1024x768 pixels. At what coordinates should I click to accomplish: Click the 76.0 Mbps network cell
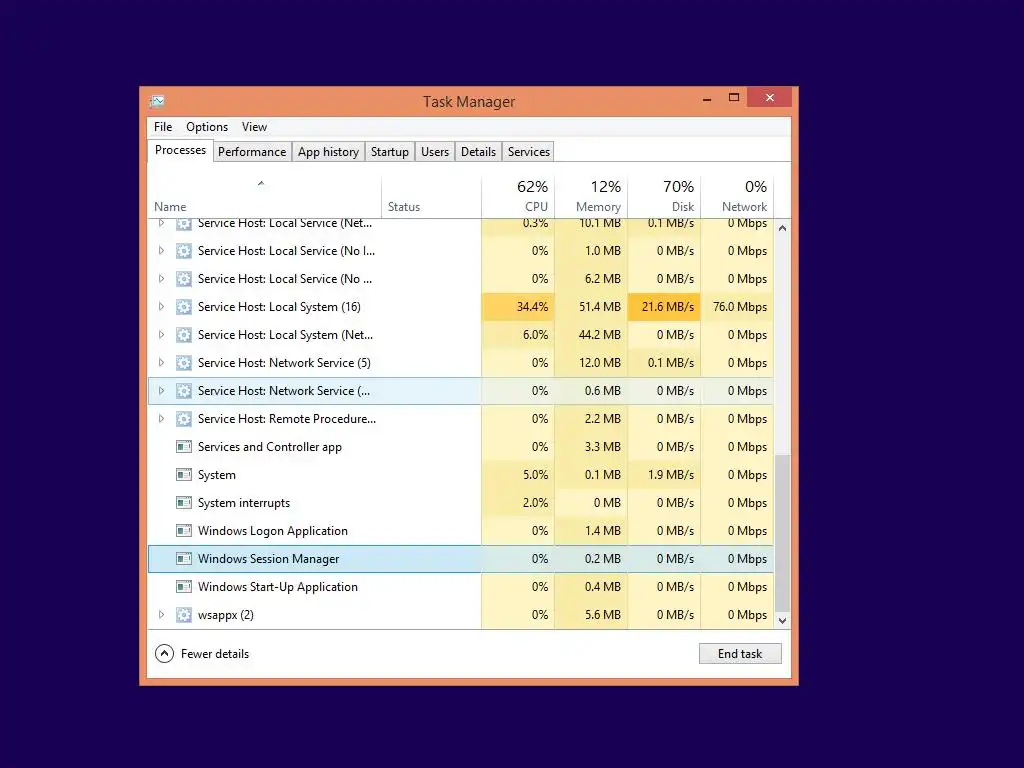[x=737, y=307]
